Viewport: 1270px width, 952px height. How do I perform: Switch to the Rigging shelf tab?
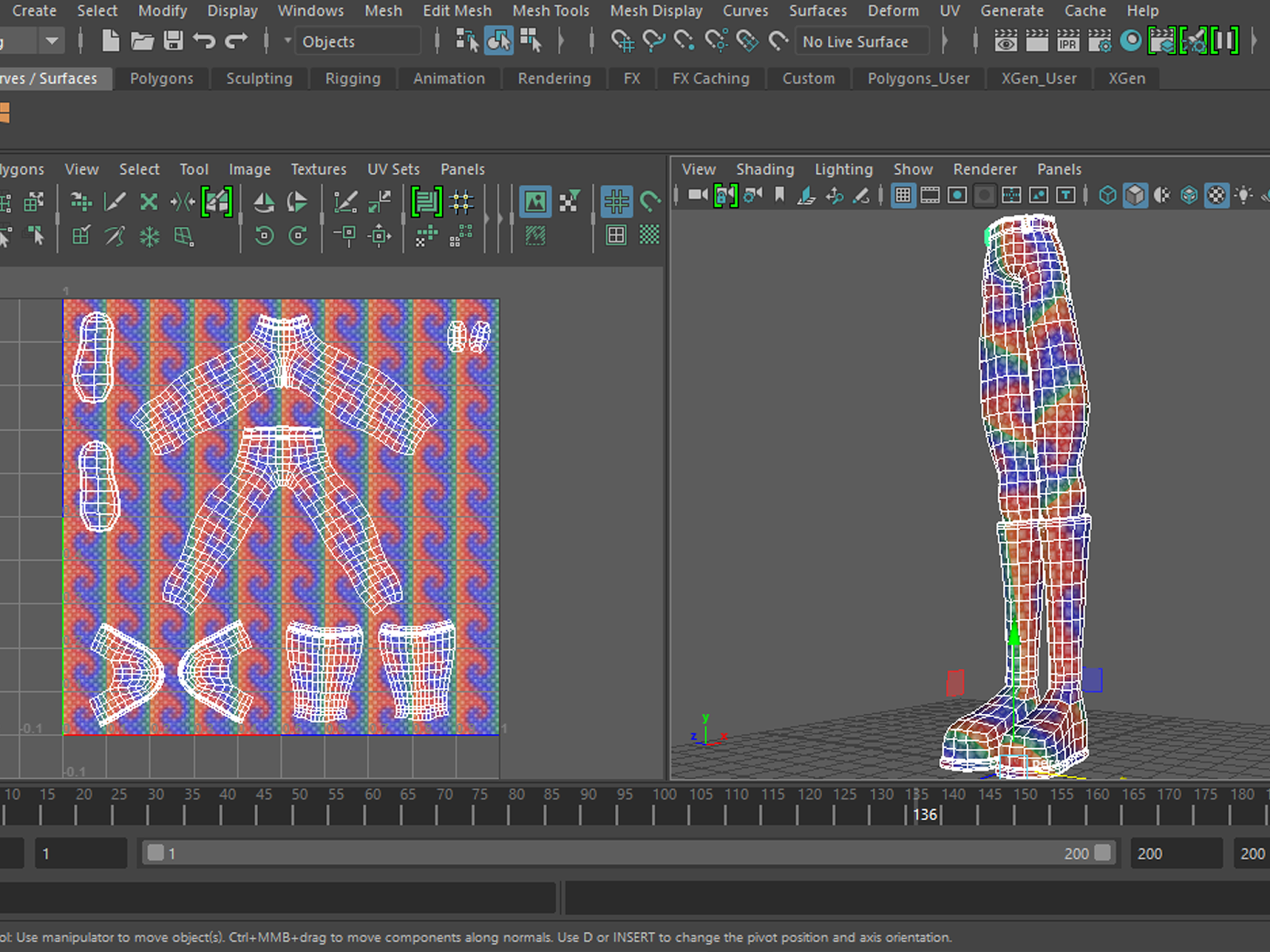coord(352,79)
